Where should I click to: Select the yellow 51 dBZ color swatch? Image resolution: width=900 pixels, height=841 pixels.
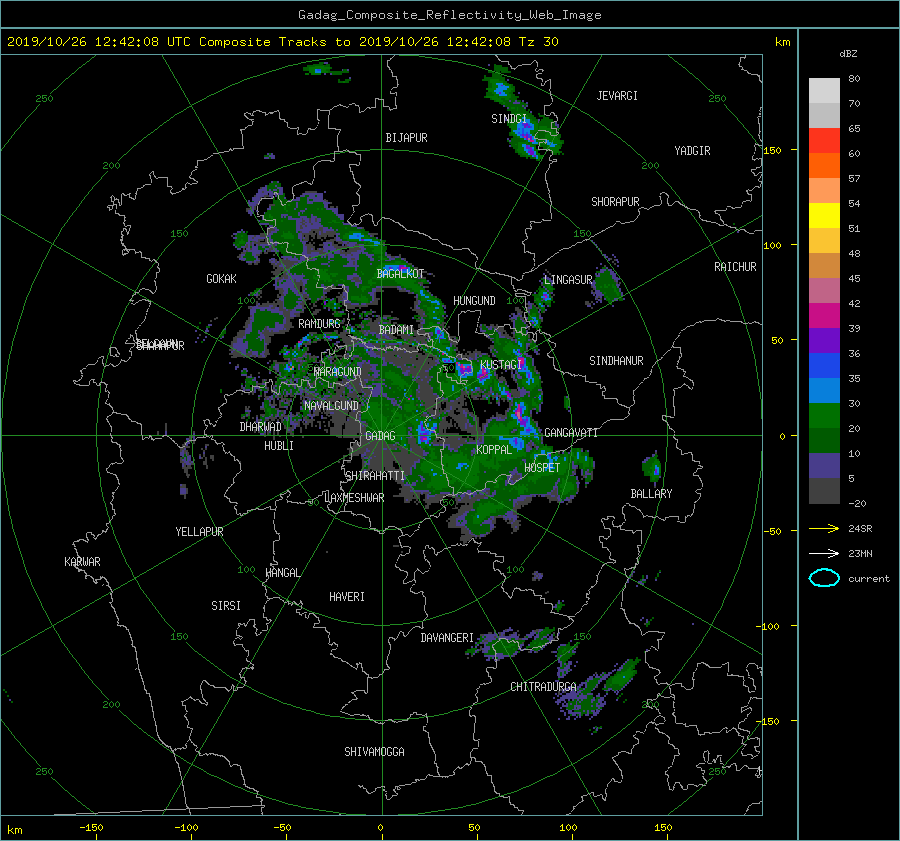824,216
